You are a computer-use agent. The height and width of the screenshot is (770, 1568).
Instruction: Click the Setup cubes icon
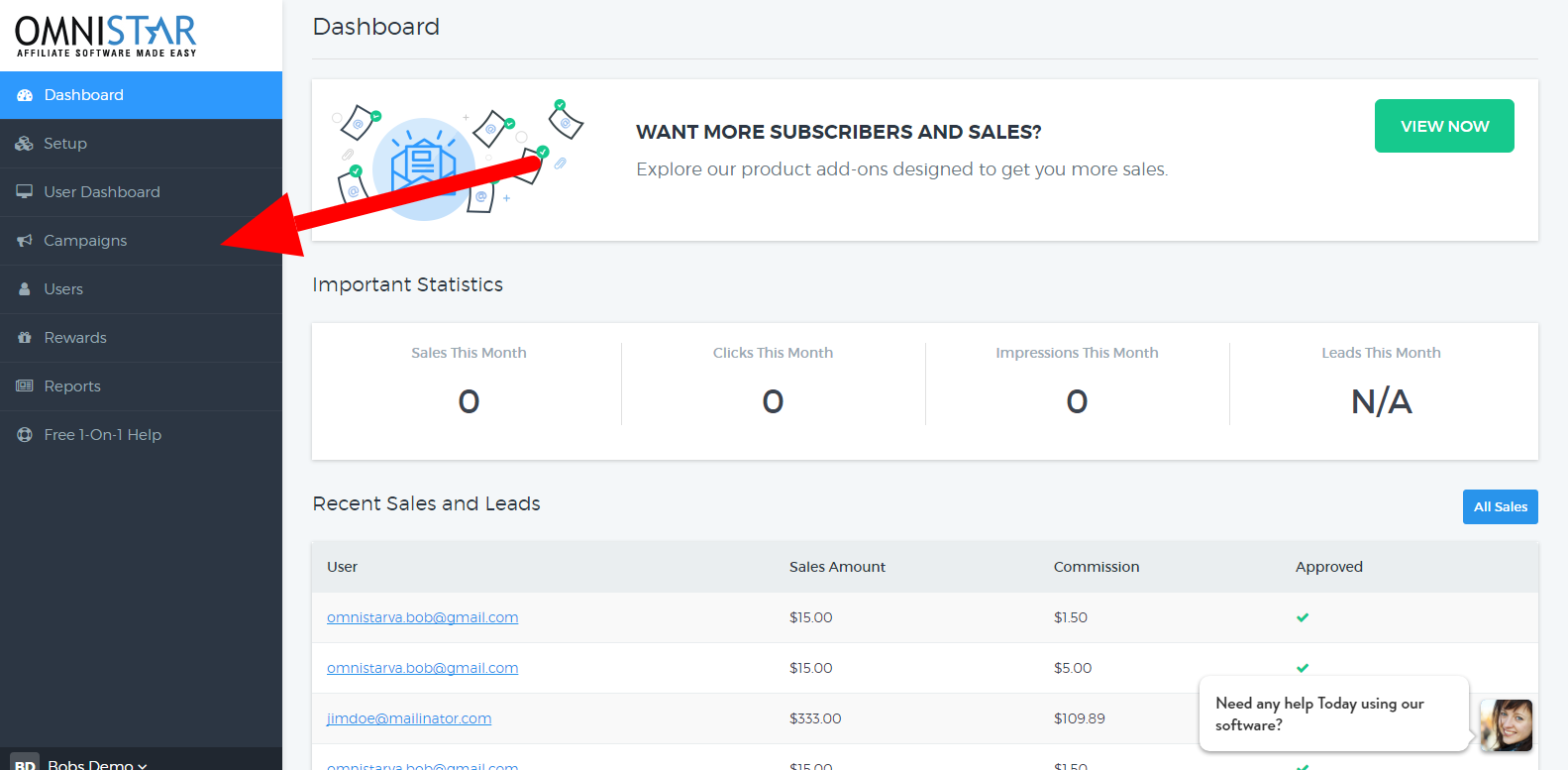pos(25,144)
